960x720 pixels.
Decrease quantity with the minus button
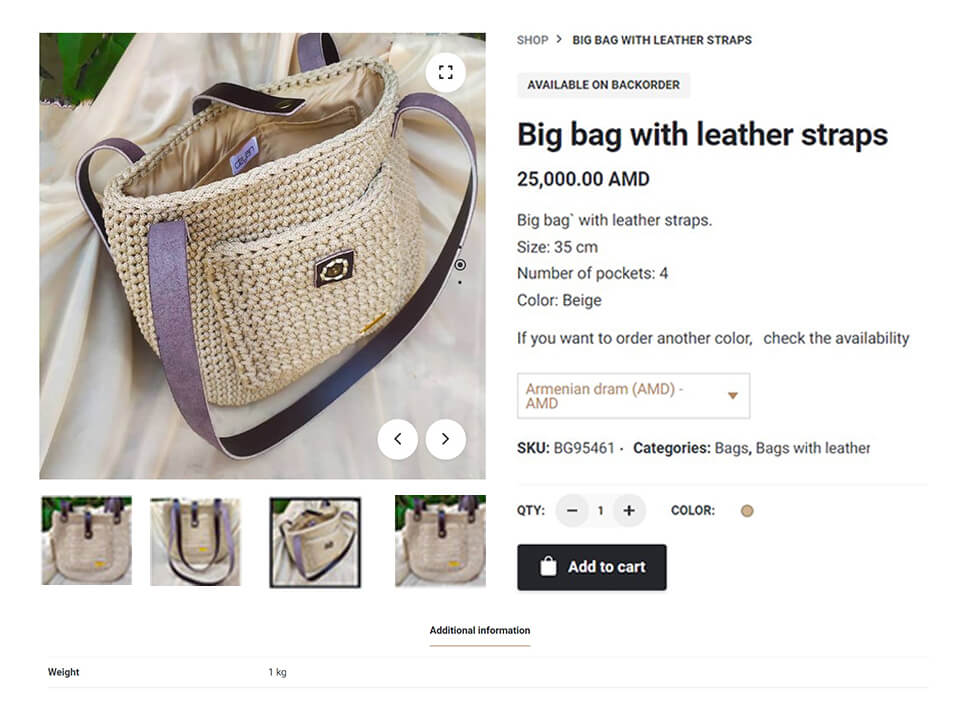click(572, 511)
